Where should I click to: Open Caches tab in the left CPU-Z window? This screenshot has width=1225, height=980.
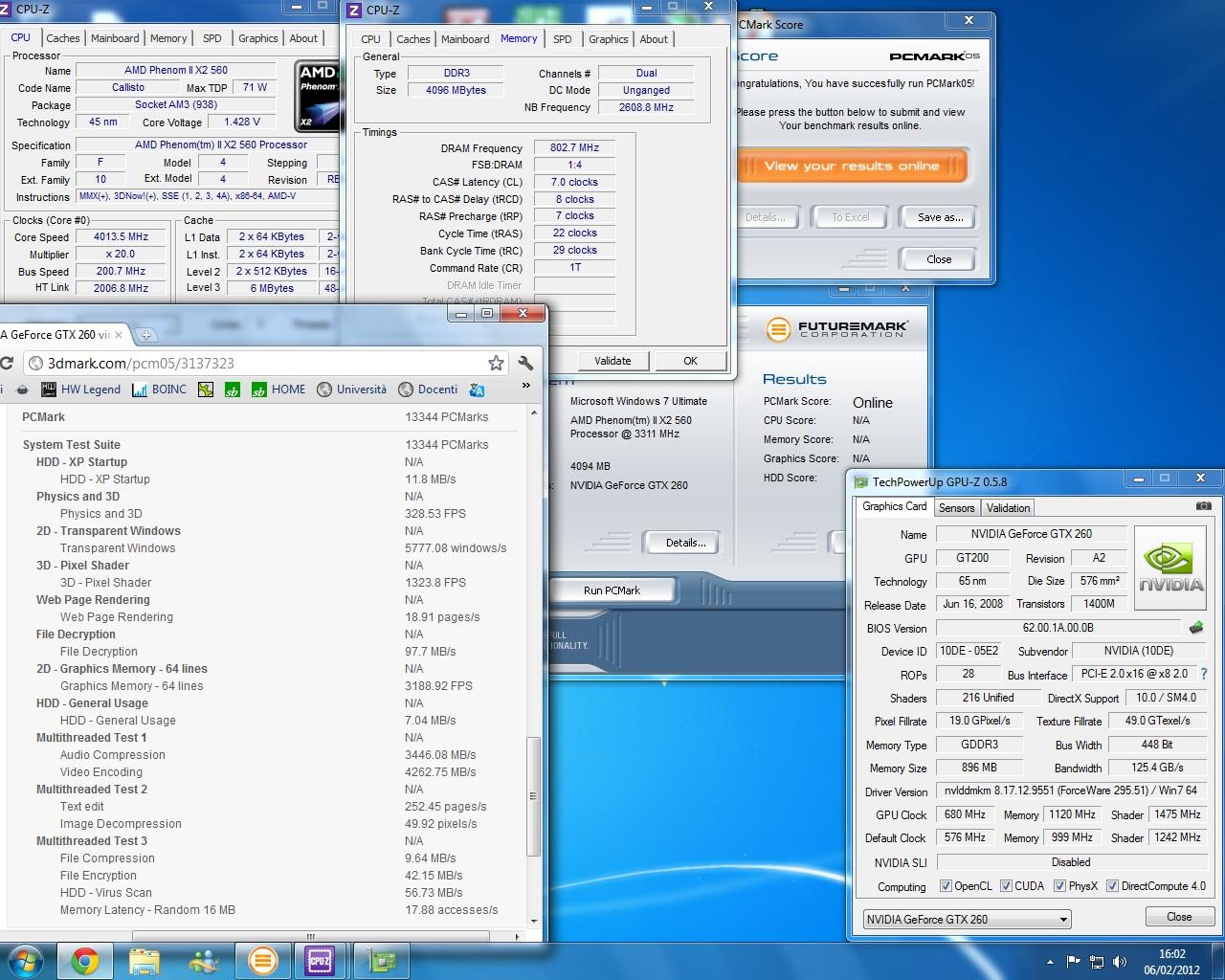(x=63, y=38)
